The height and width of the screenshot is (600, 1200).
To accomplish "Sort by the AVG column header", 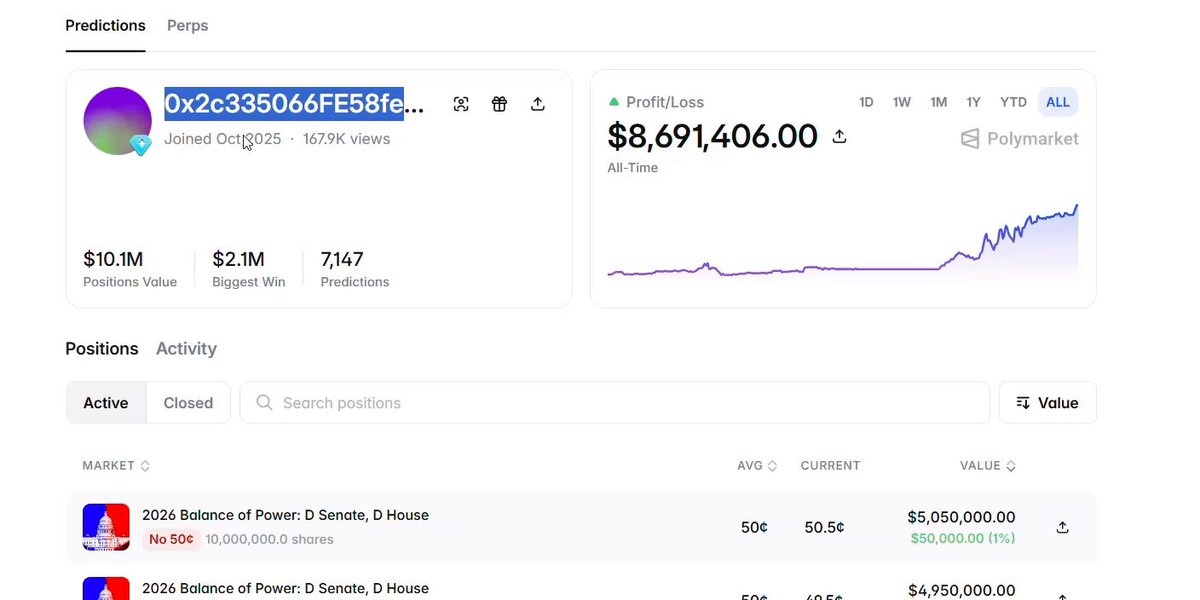I will coord(757,466).
